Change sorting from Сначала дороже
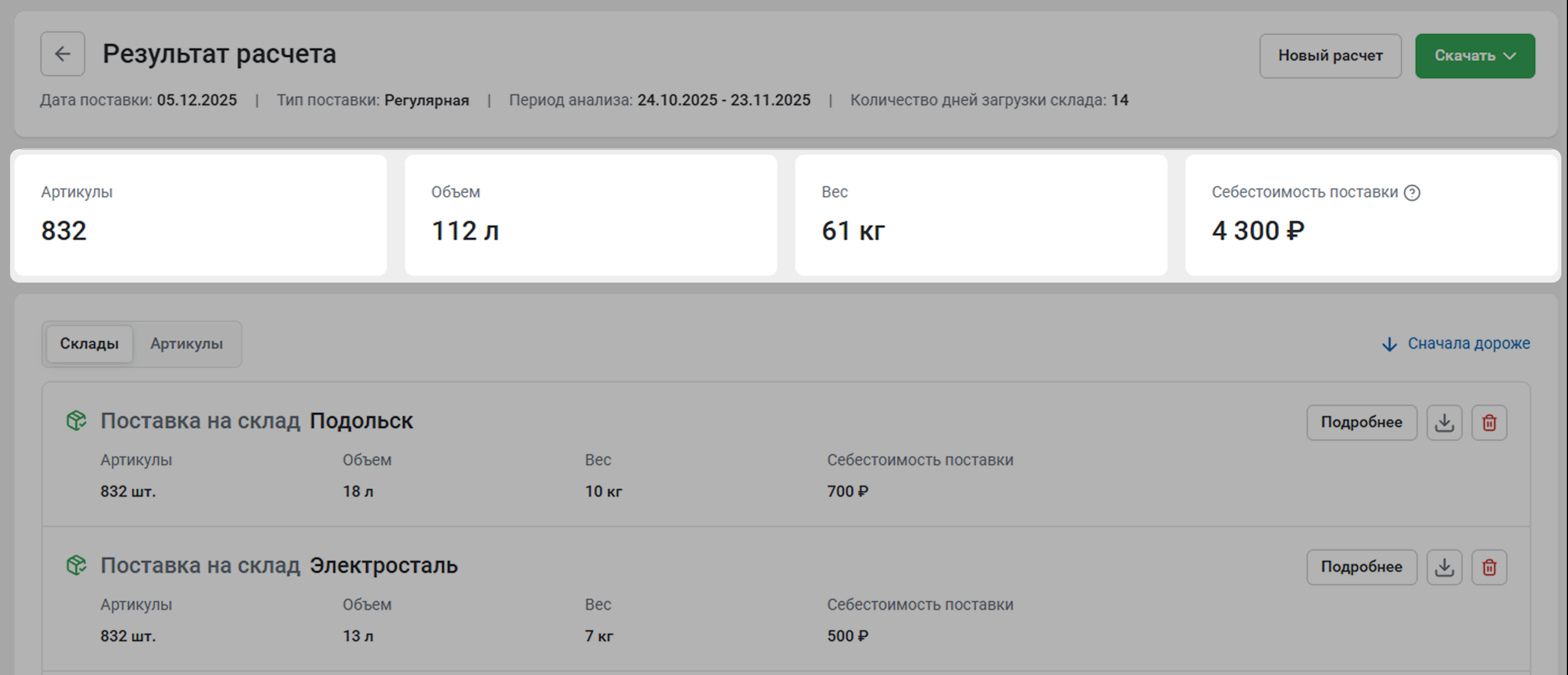Image resolution: width=1568 pixels, height=675 pixels. (1468, 344)
